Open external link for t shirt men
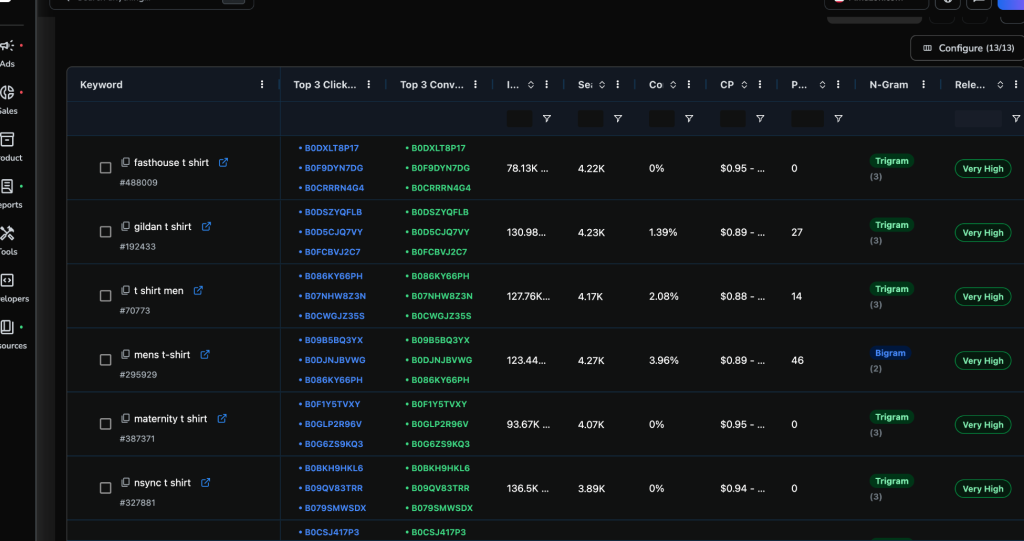 [x=199, y=290]
